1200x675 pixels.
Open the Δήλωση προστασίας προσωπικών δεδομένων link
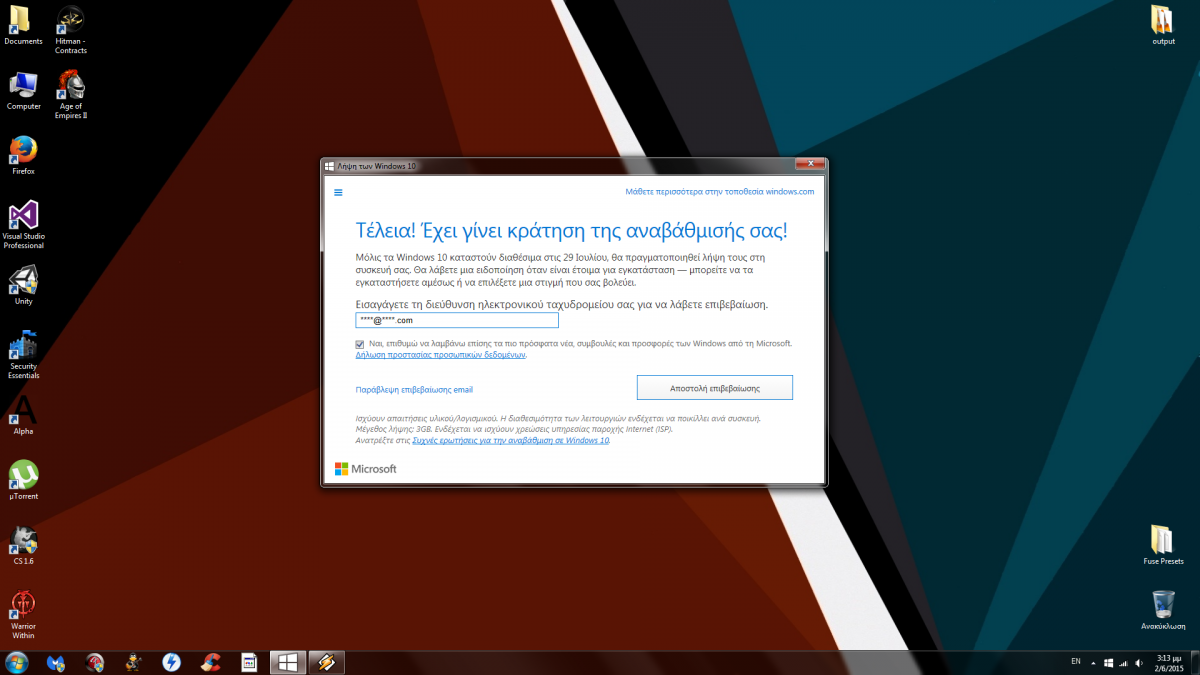coord(441,355)
